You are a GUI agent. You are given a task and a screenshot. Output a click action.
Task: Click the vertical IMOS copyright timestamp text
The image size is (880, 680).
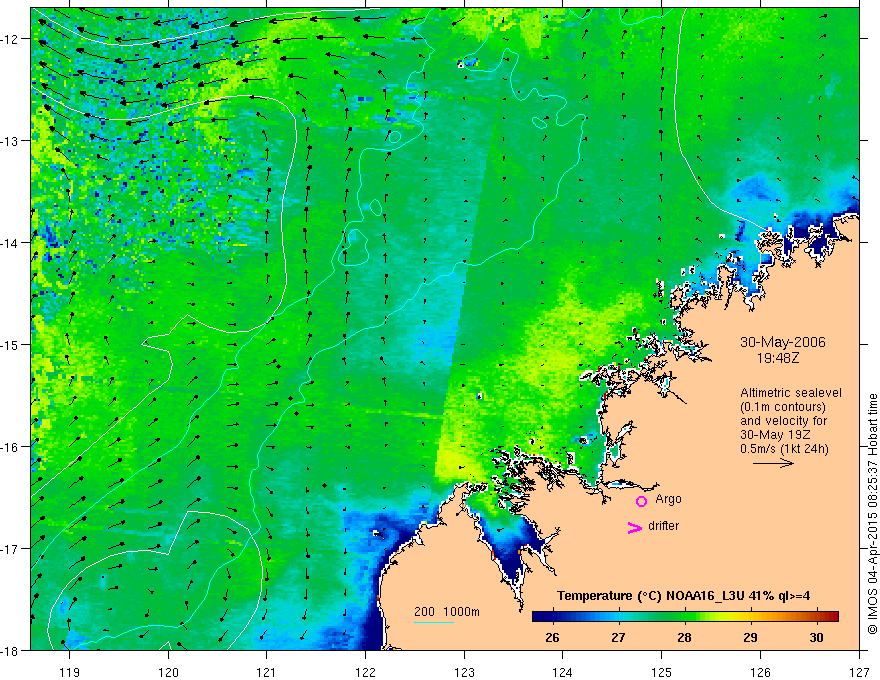pyautogui.click(x=873, y=514)
